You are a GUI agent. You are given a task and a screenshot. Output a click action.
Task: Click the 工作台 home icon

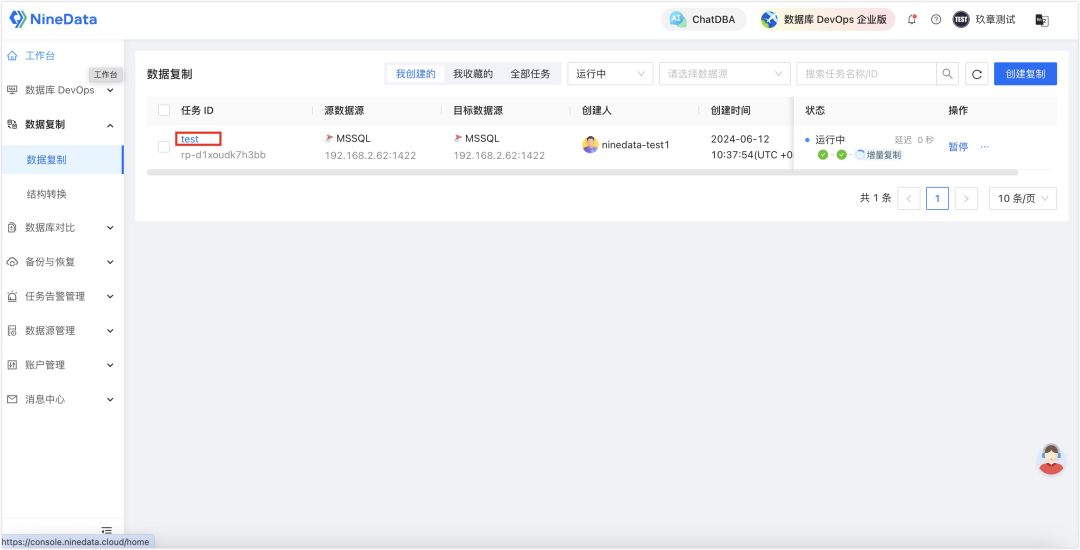[12, 56]
